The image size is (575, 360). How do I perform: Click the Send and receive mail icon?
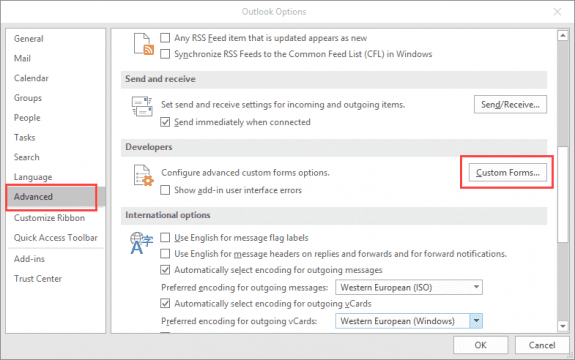[142, 106]
